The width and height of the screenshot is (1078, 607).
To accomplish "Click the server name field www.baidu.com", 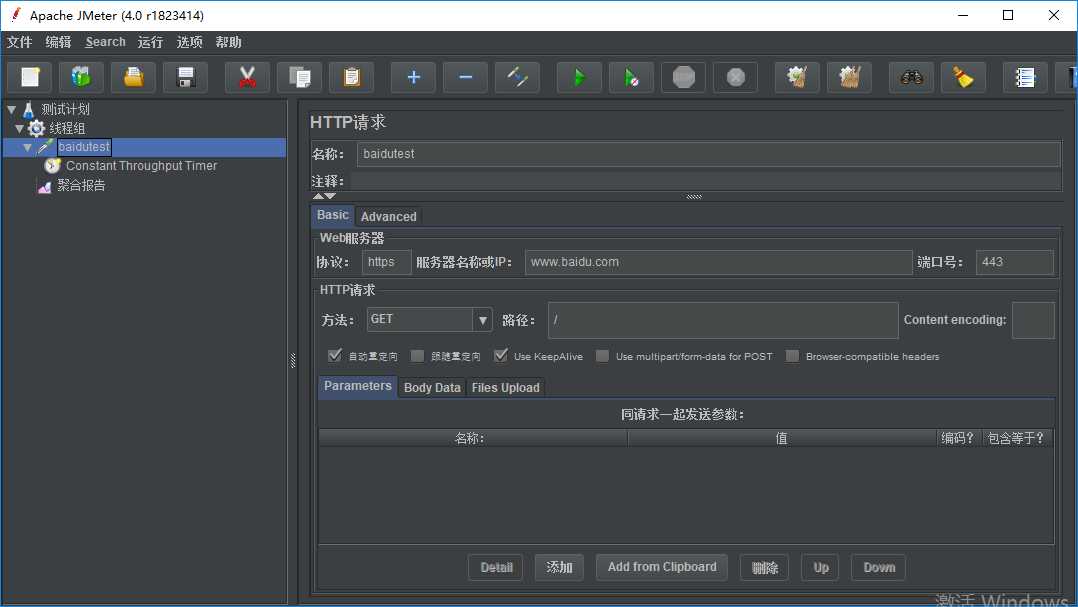I will (x=718, y=262).
